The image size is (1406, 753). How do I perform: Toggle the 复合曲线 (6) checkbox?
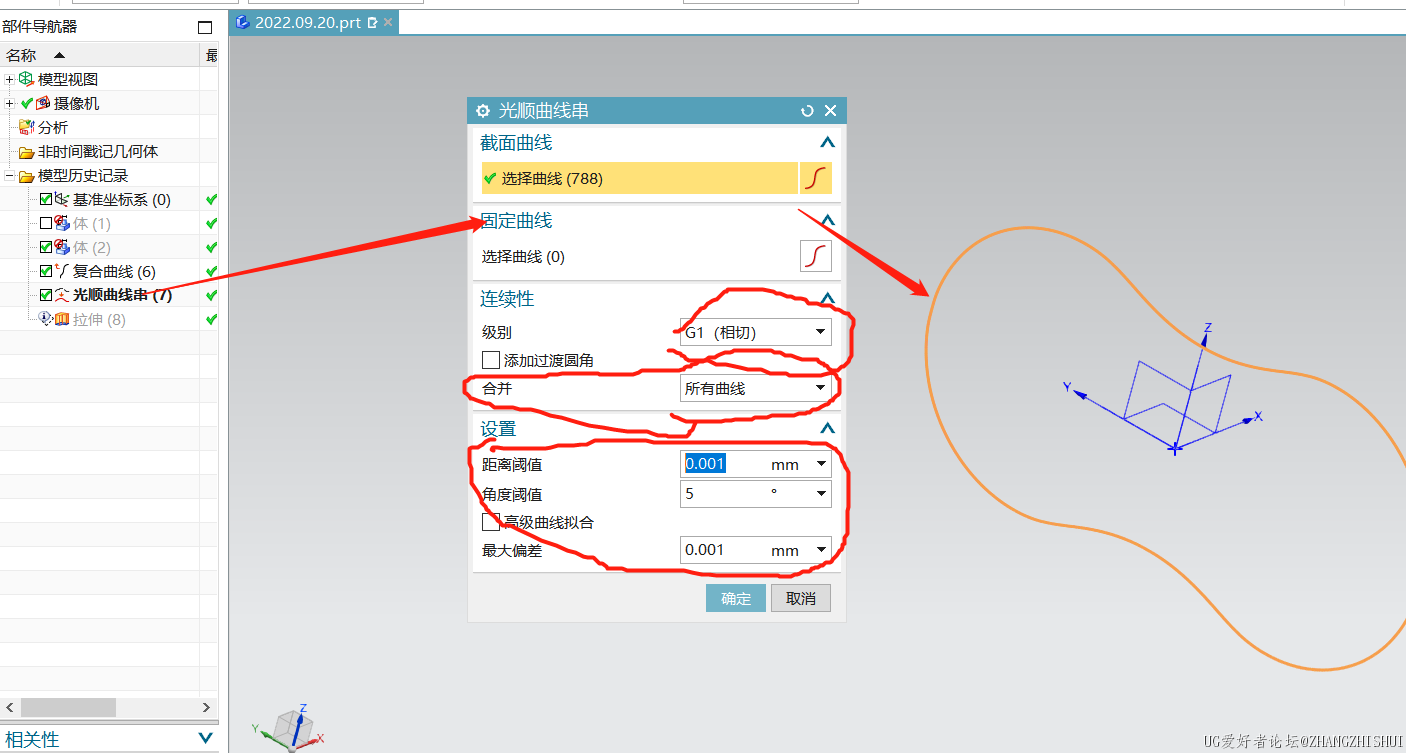point(46,271)
